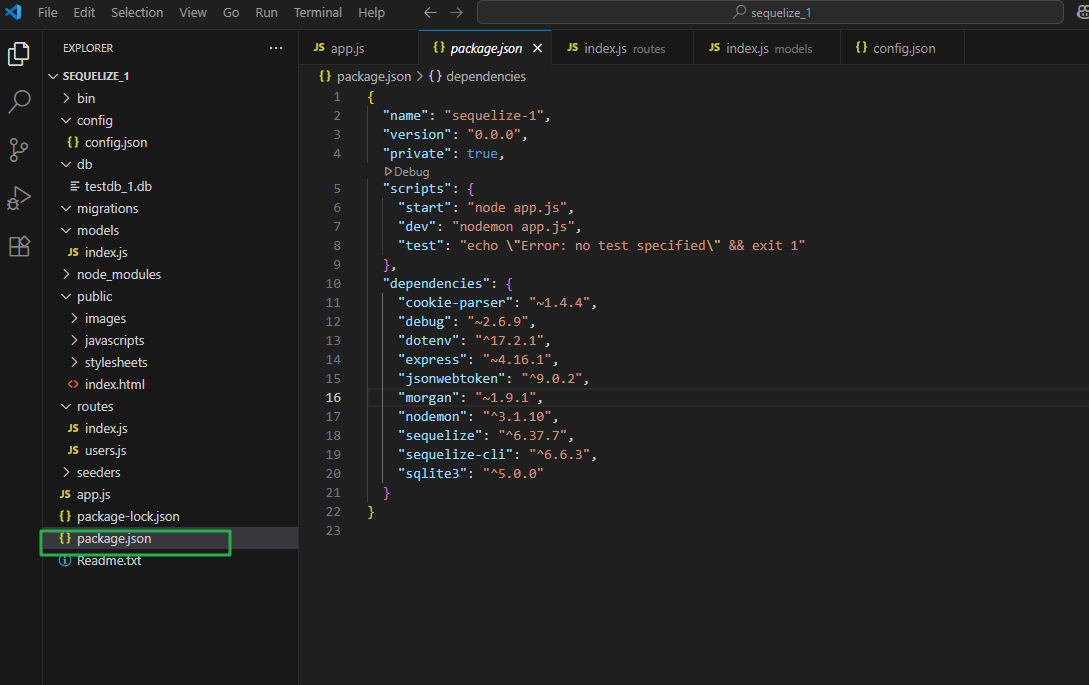Go forward with the right arrow

coord(456,13)
